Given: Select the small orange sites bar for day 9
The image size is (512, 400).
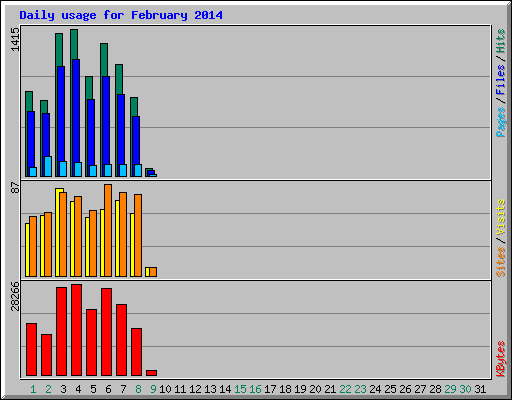Looking at the screenshot, I should click(x=153, y=272).
